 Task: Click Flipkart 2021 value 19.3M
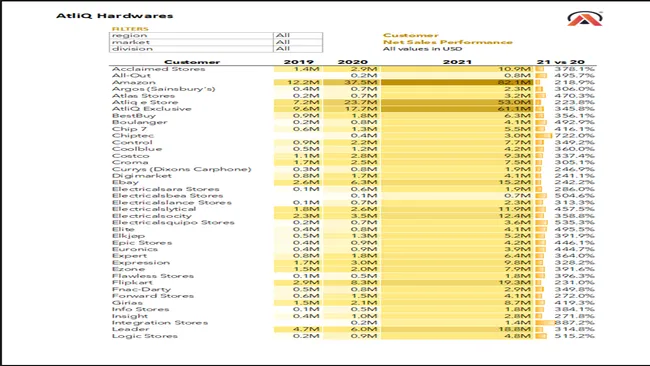coord(515,283)
